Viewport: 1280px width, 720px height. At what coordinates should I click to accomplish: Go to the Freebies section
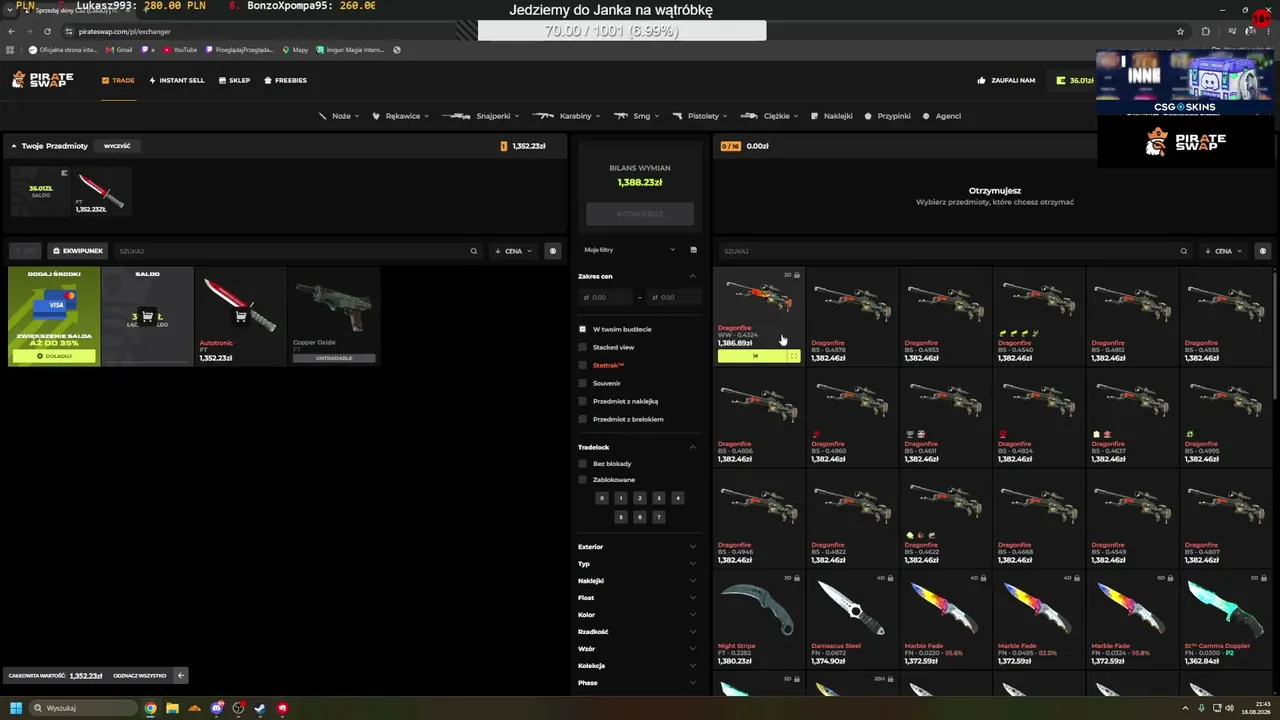(286, 80)
